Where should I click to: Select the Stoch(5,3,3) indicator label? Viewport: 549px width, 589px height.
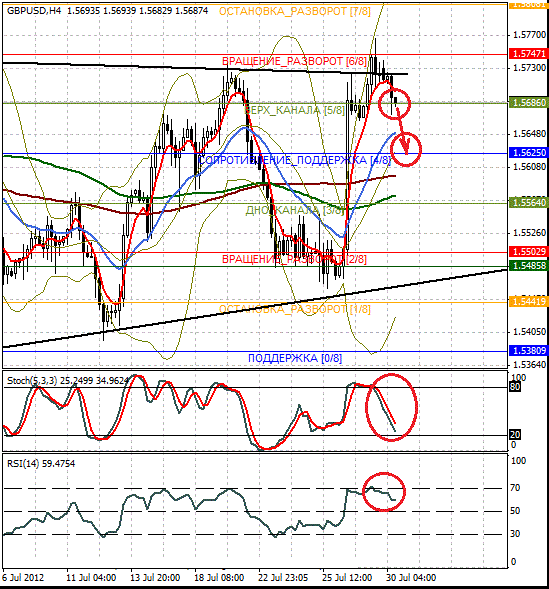[32, 381]
